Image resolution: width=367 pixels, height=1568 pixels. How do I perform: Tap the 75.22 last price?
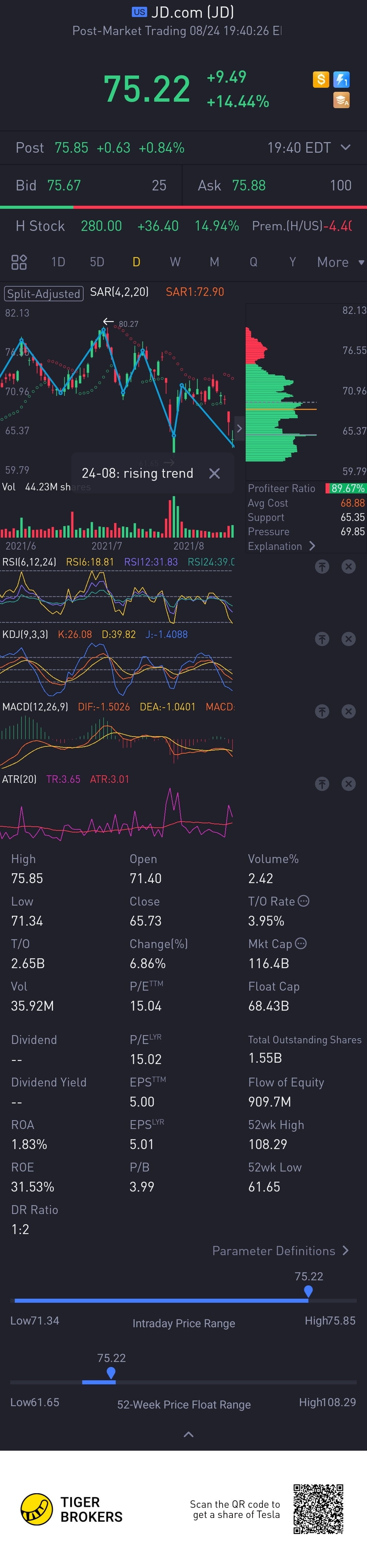(147, 89)
